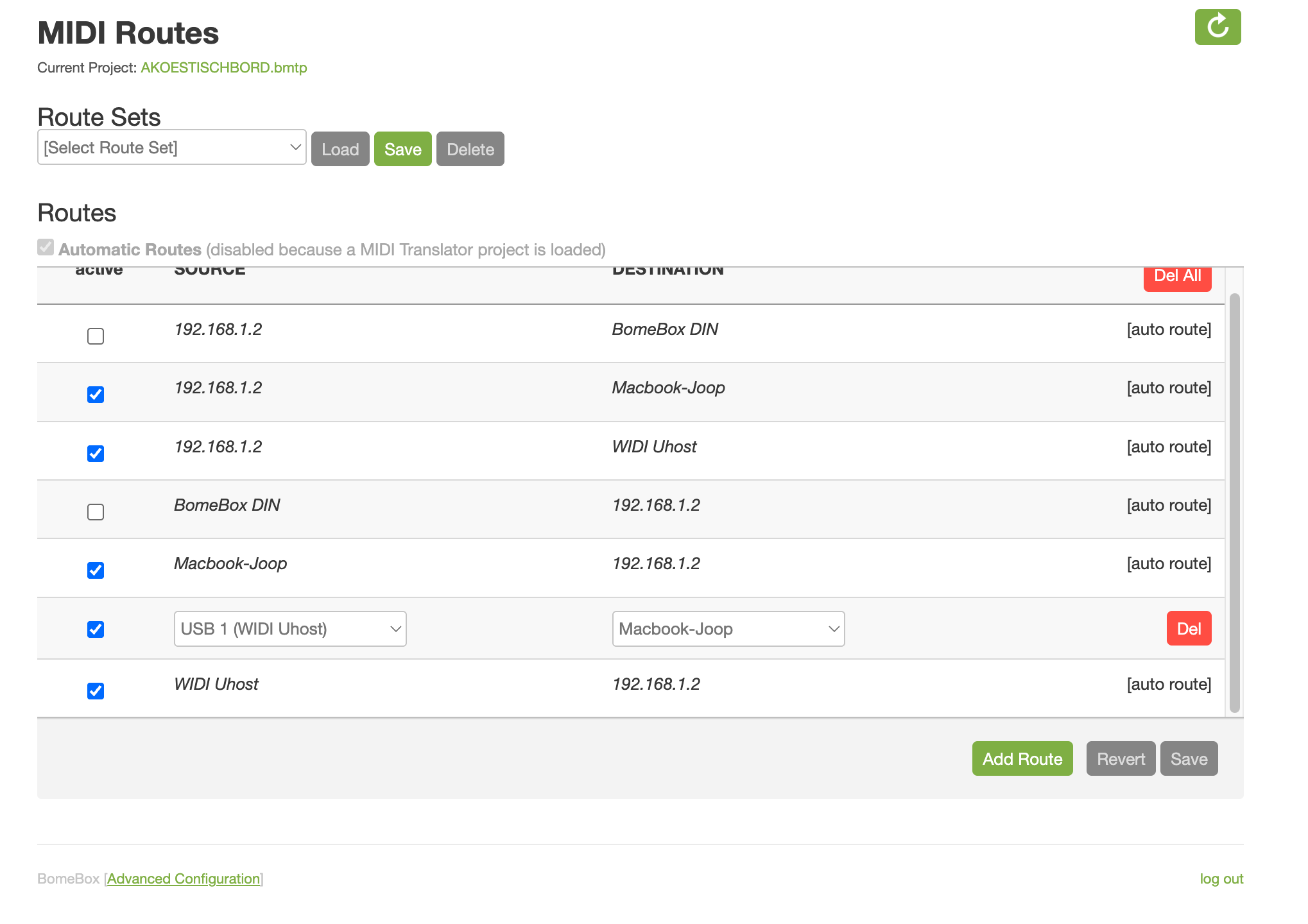
Task: Delete the USB 1 route with Del
Action: pos(1188,629)
